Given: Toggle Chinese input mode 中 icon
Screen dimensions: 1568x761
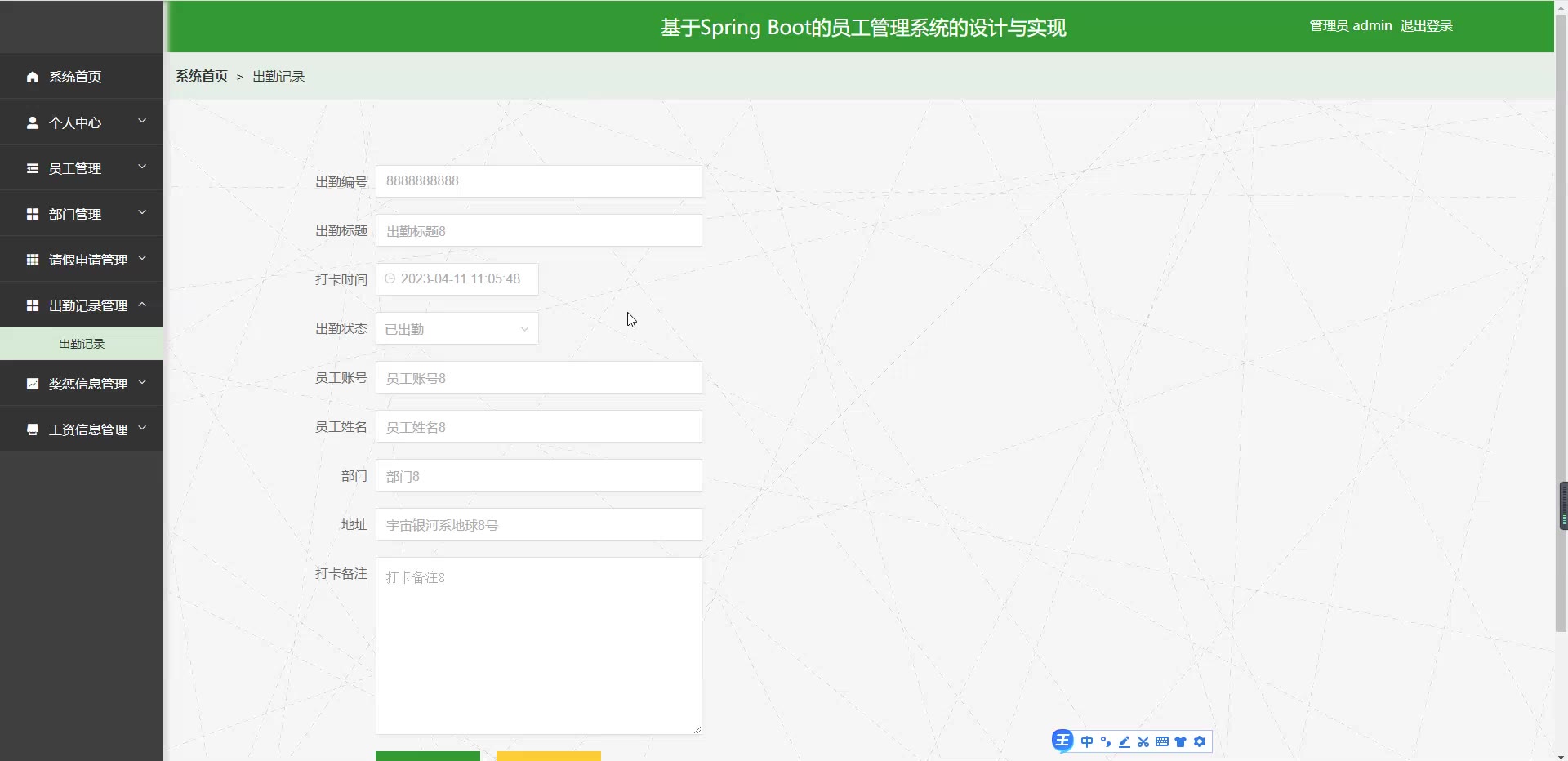Looking at the screenshot, I should tap(1087, 741).
